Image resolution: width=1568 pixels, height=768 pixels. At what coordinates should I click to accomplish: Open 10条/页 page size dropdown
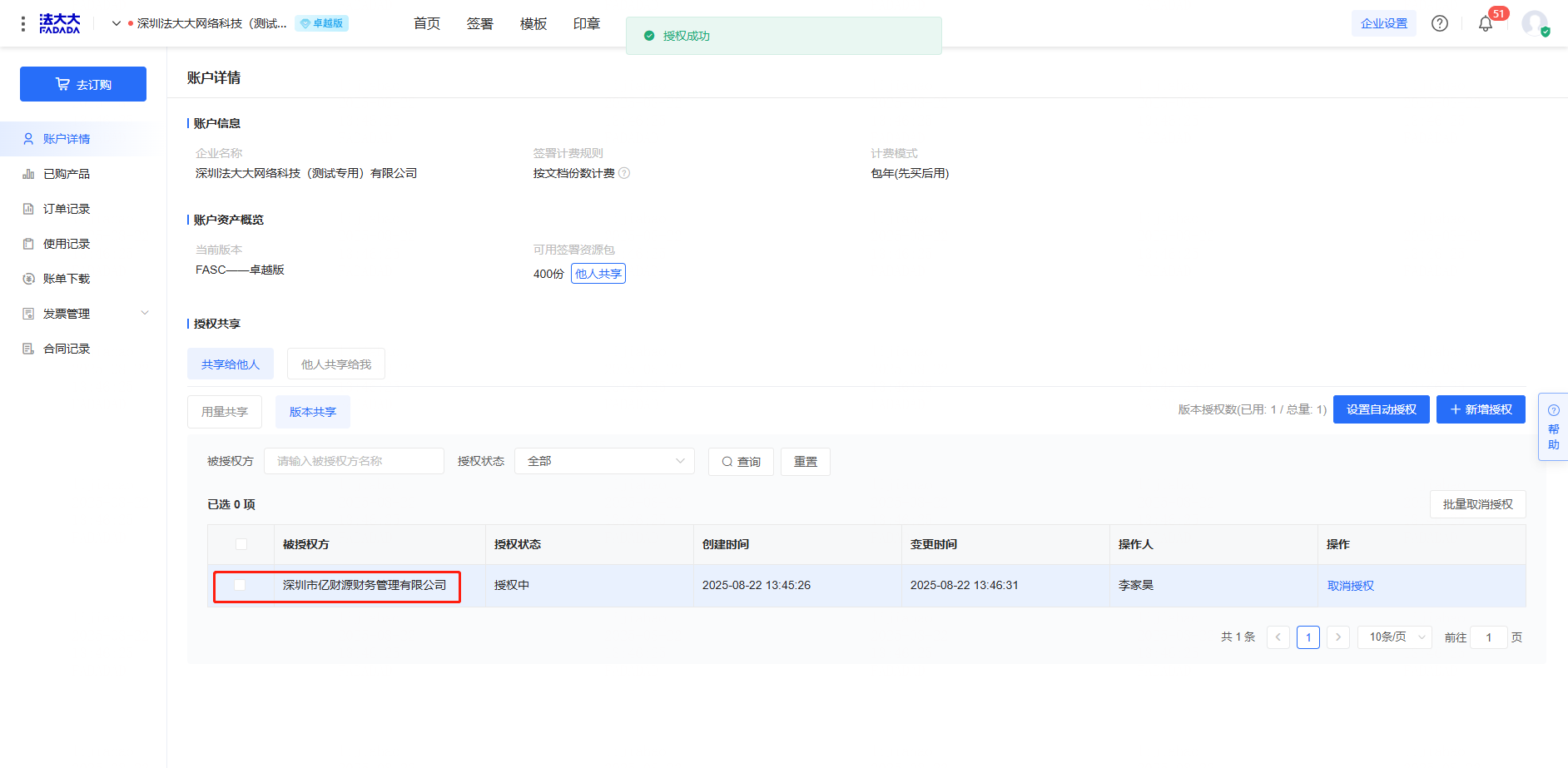click(1395, 637)
